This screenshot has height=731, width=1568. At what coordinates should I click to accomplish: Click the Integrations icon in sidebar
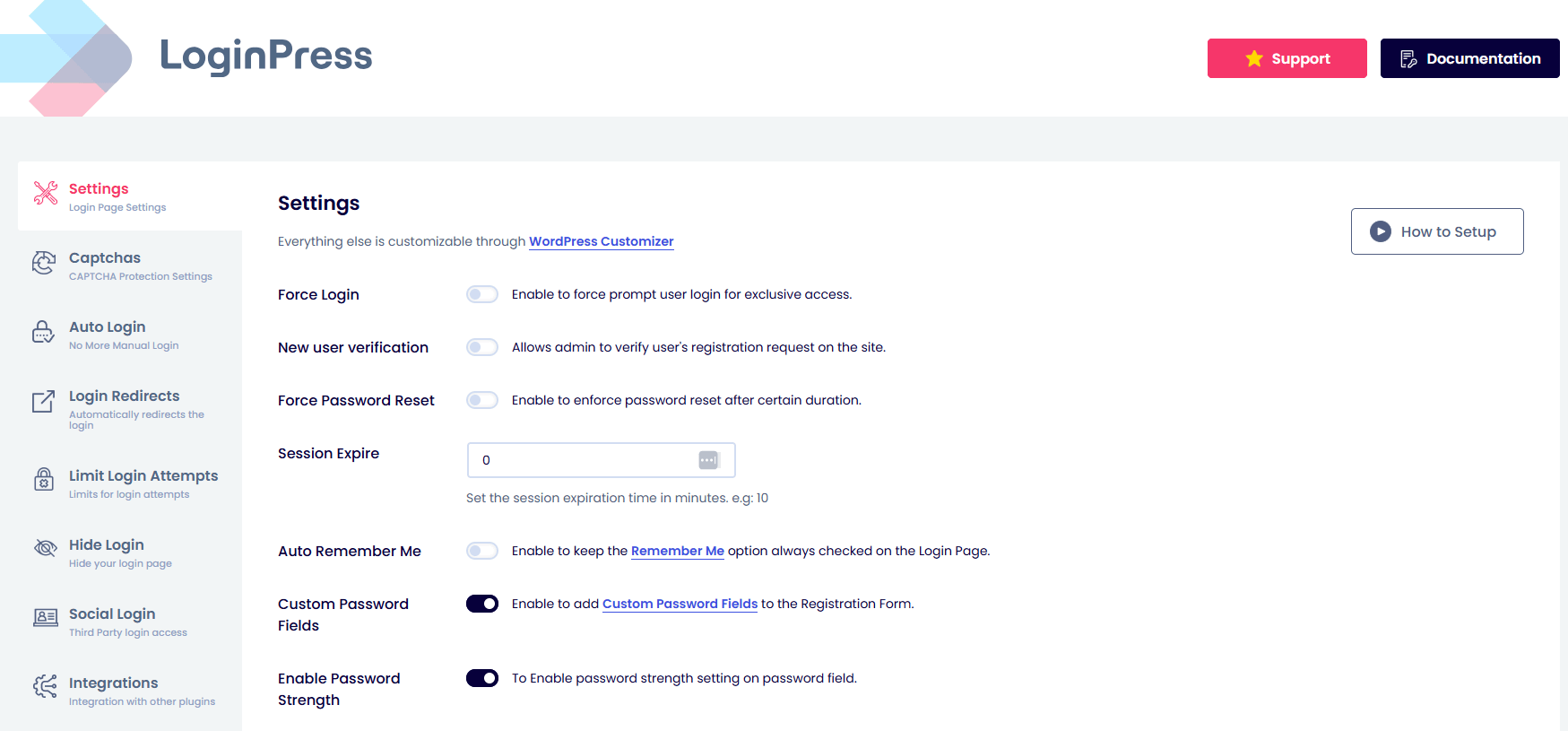(45, 686)
